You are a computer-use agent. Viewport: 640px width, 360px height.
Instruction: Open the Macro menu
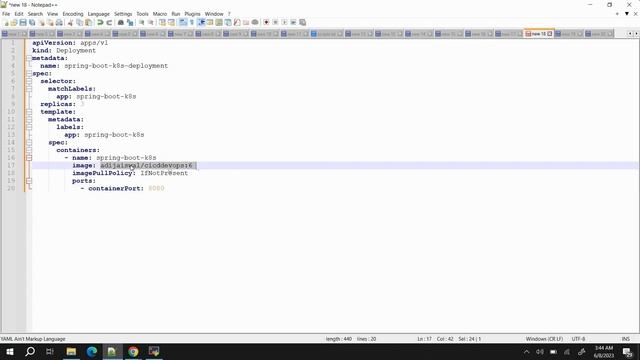coord(160,14)
